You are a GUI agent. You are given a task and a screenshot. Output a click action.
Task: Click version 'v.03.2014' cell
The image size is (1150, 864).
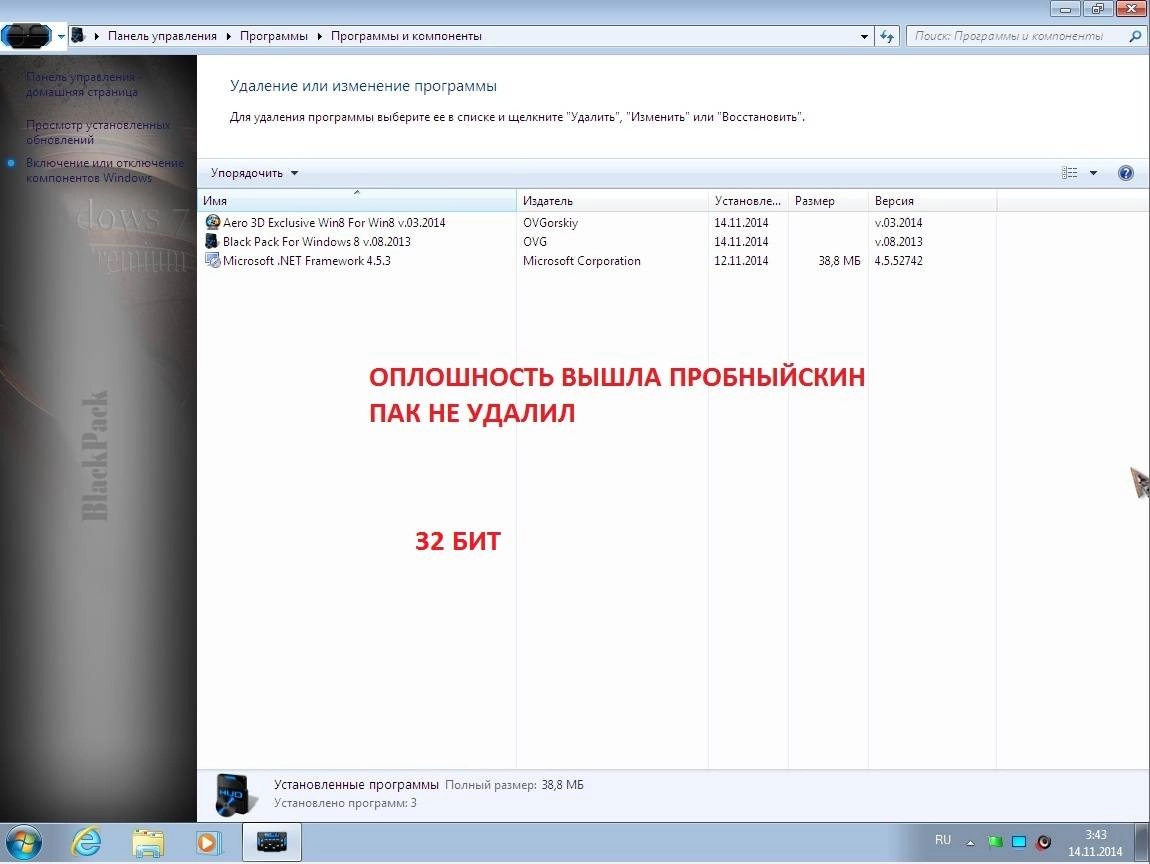point(898,222)
